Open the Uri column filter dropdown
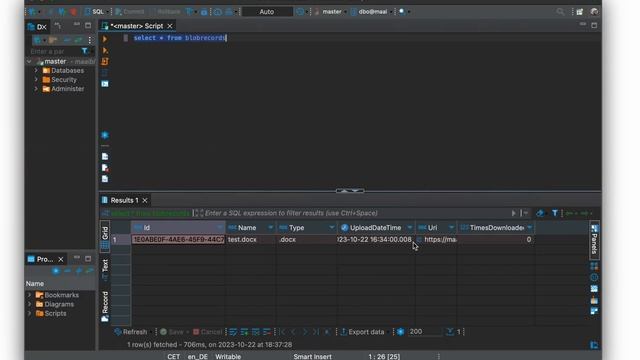Screen dimensions: 640x360 pos(451,228)
